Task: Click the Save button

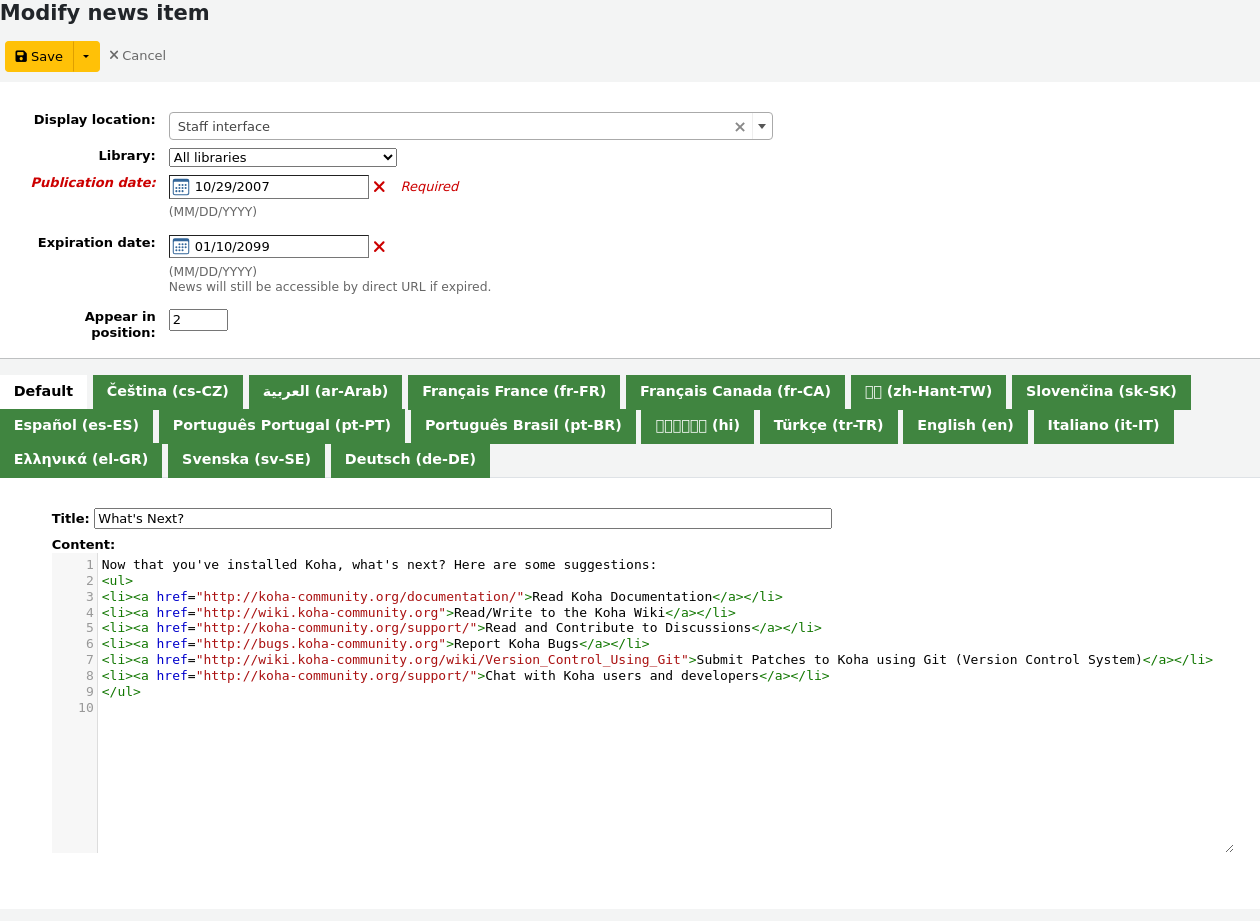Action: [39, 57]
